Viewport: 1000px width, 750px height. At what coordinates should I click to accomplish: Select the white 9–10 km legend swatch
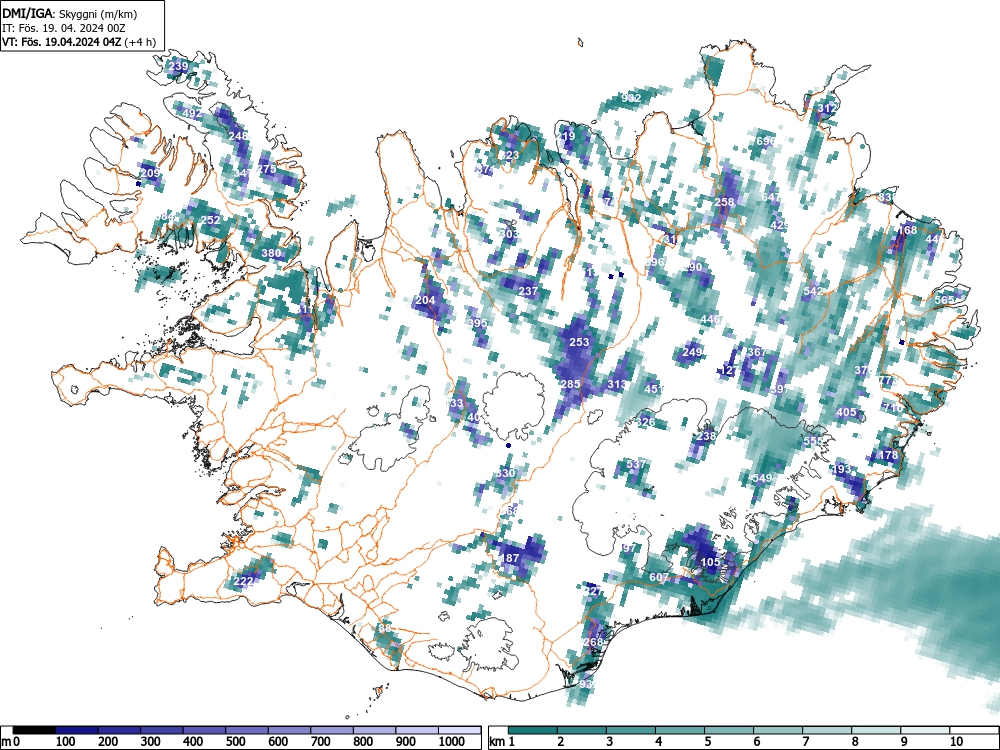pyautogui.click(x=925, y=730)
